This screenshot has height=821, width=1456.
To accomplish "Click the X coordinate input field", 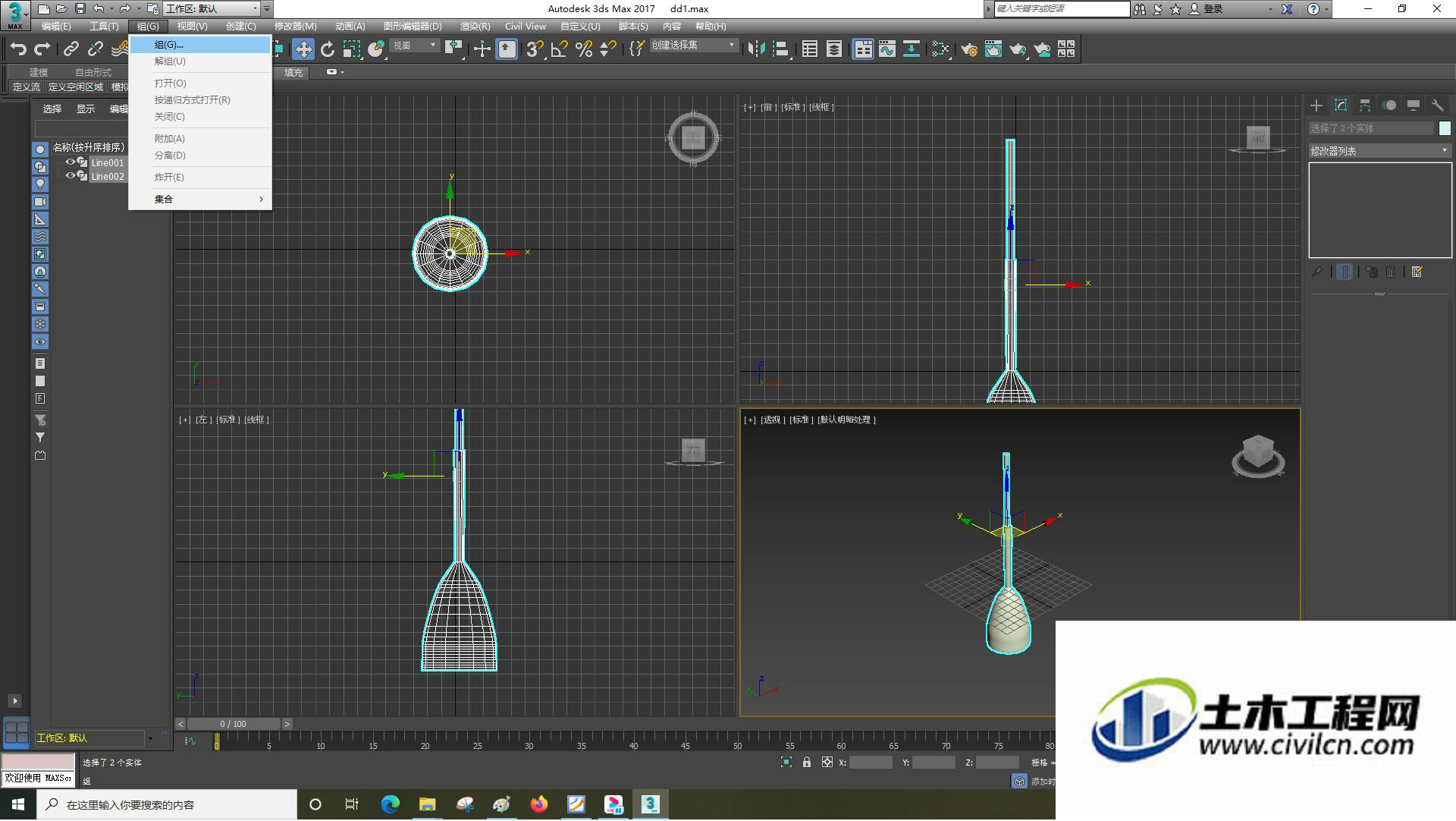I will click(871, 763).
